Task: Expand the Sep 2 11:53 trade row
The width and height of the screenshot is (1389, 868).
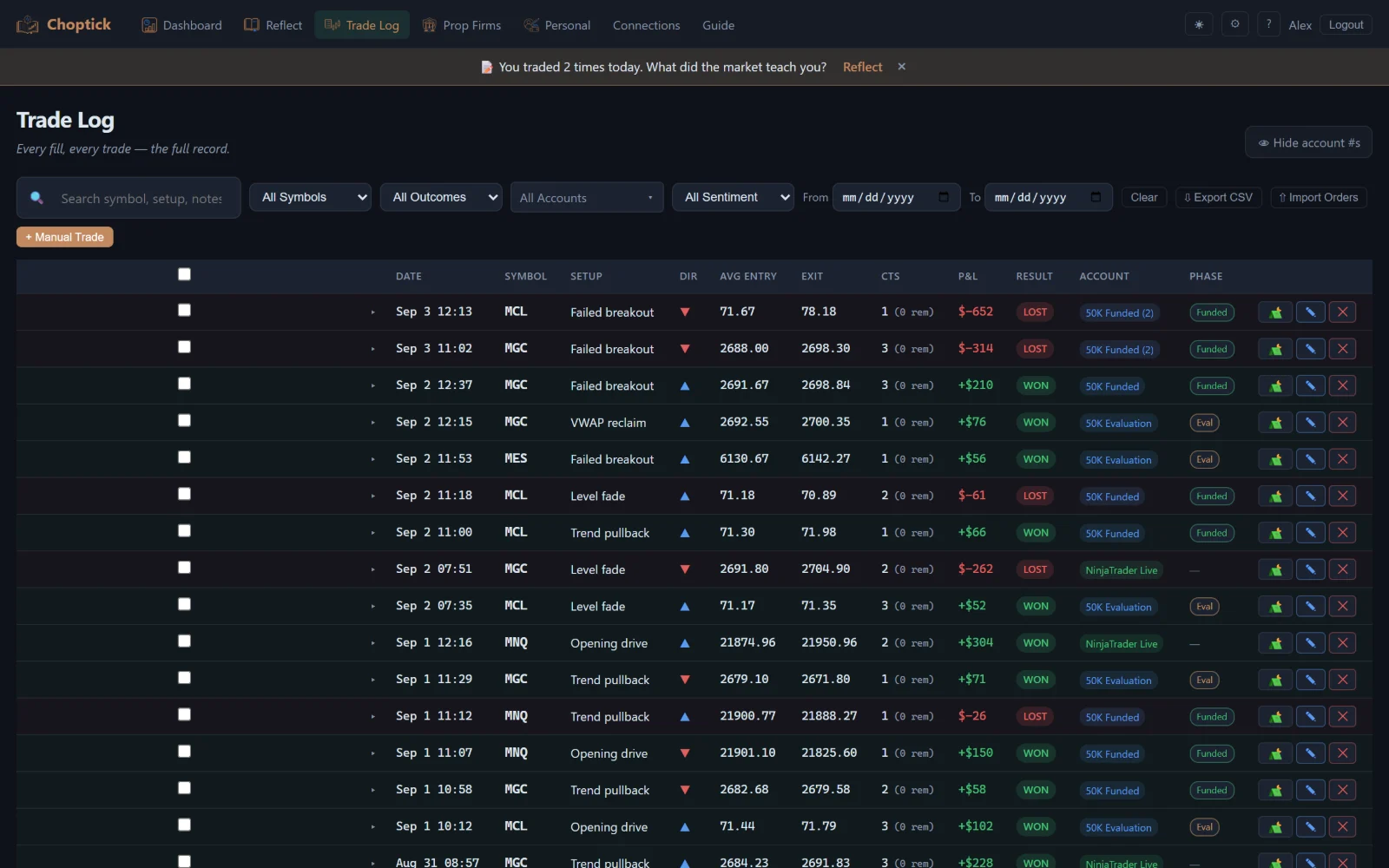Action: [x=373, y=459]
